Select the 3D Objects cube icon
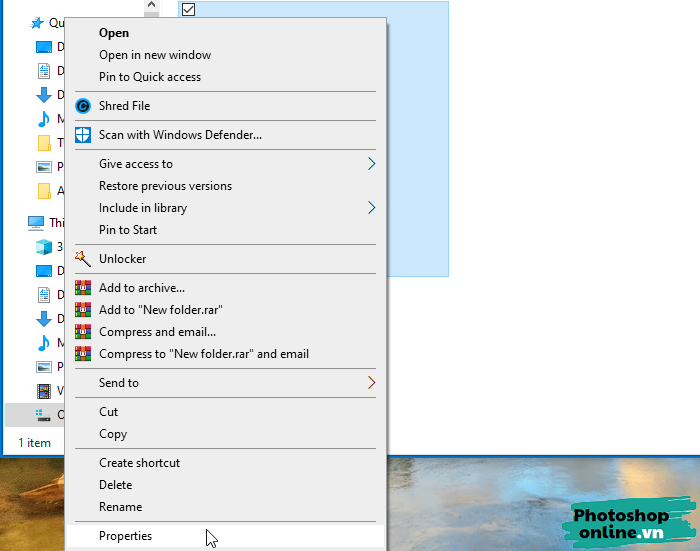700x551 pixels. pos(43,247)
